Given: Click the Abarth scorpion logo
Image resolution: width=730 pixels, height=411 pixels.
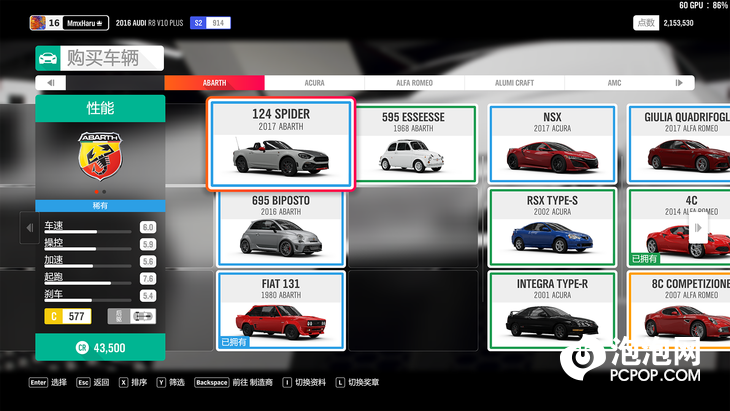Looking at the screenshot, I should pyautogui.click(x=100, y=156).
